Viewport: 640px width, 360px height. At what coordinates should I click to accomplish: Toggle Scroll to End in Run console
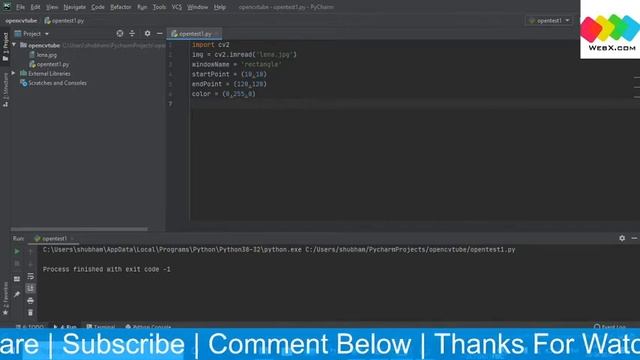[x=31, y=289]
